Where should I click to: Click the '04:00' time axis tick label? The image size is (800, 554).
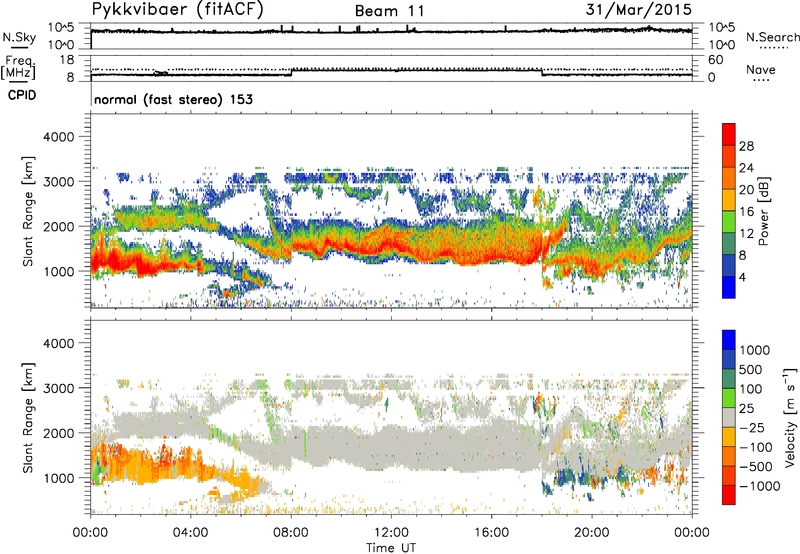191,533
